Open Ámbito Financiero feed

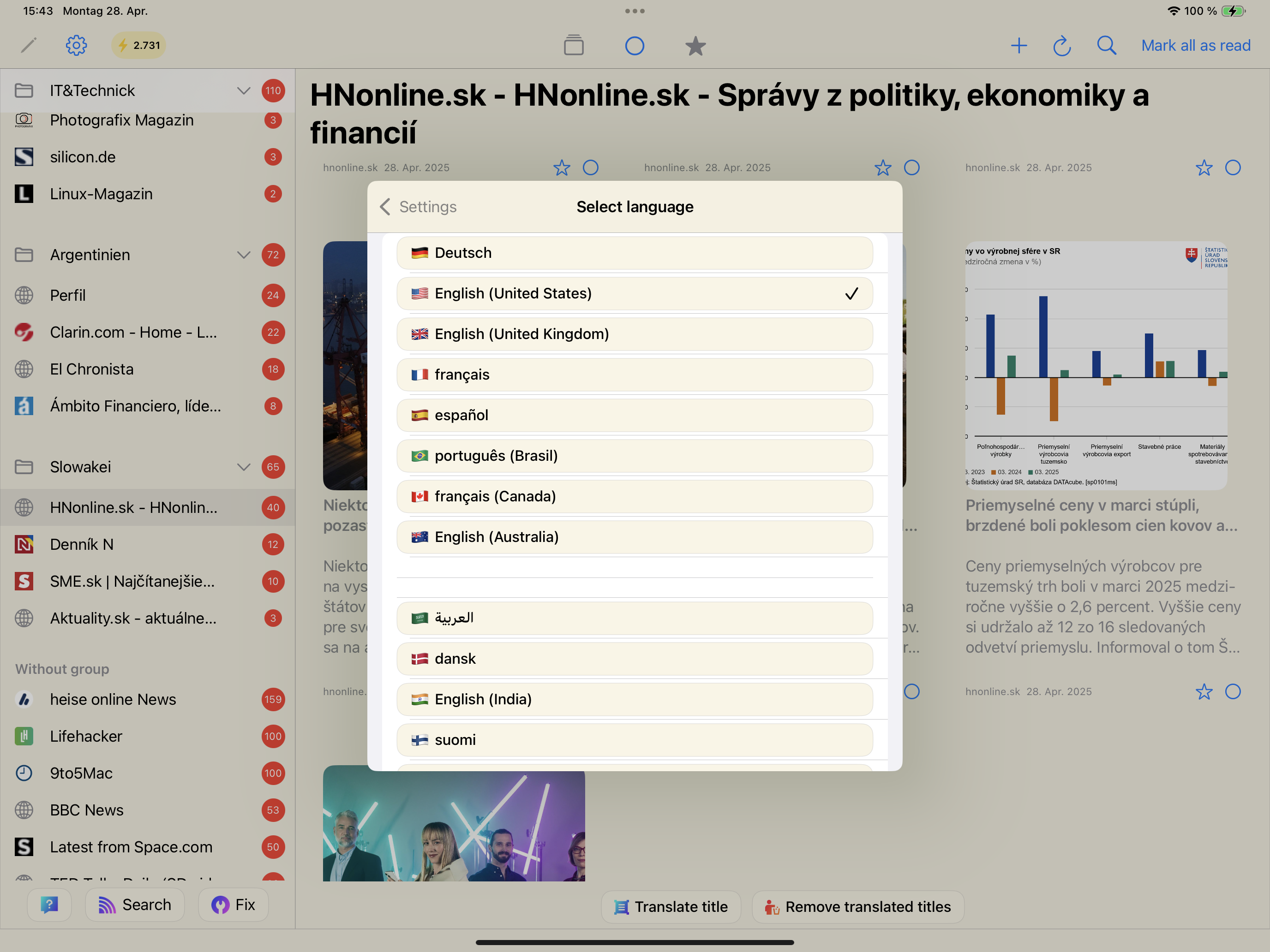click(148, 406)
